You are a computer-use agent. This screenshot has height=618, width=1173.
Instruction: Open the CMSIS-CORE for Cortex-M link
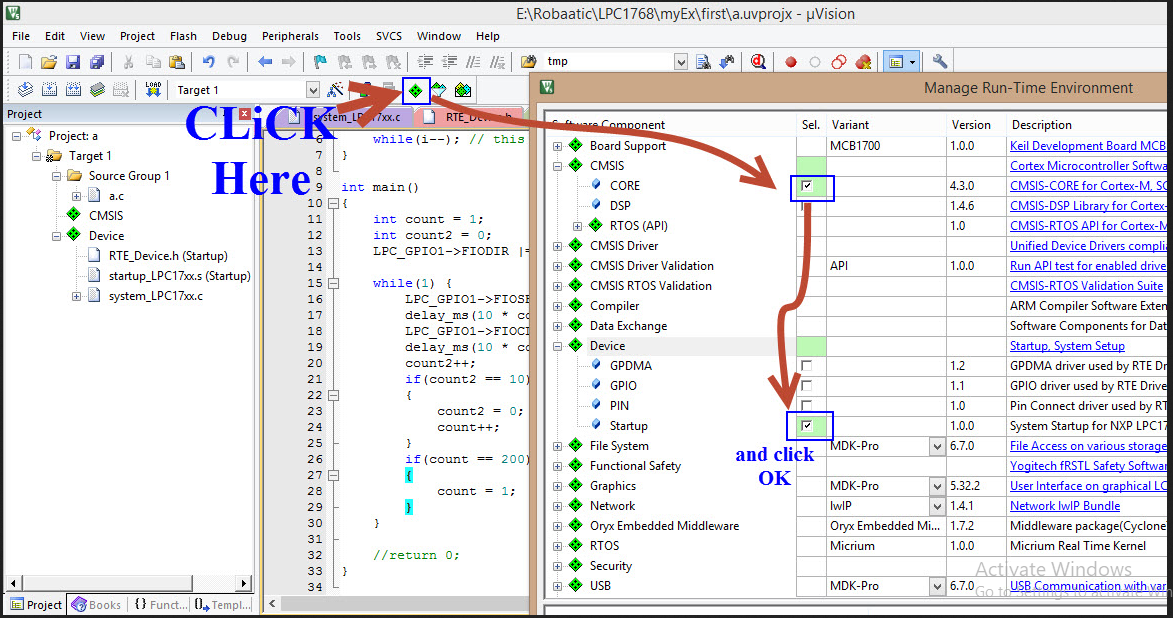click(x=1088, y=186)
